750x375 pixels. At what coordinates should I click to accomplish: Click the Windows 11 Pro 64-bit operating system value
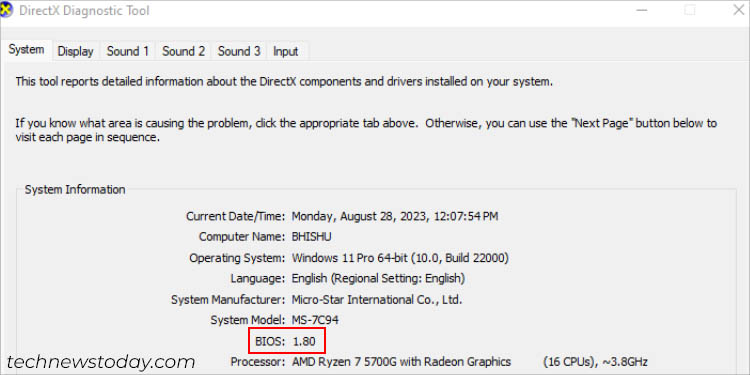[400, 258]
